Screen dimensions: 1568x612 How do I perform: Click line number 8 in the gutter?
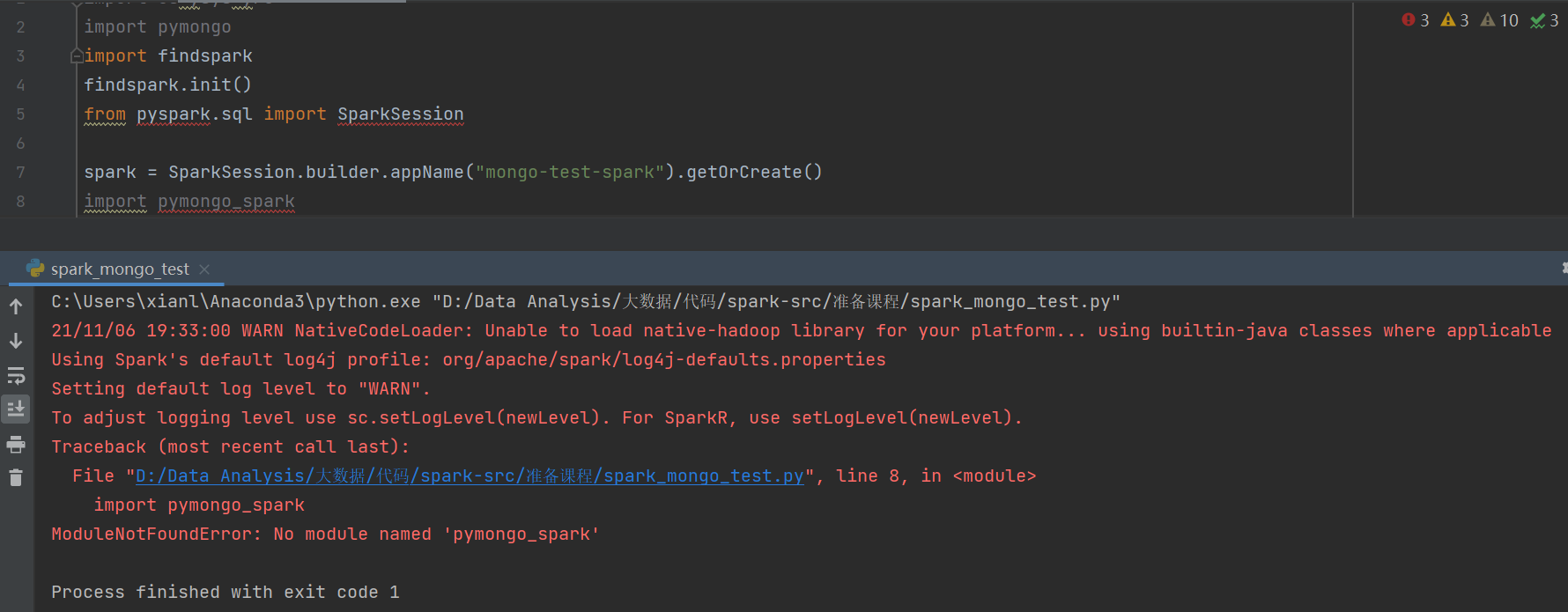coord(20,202)
